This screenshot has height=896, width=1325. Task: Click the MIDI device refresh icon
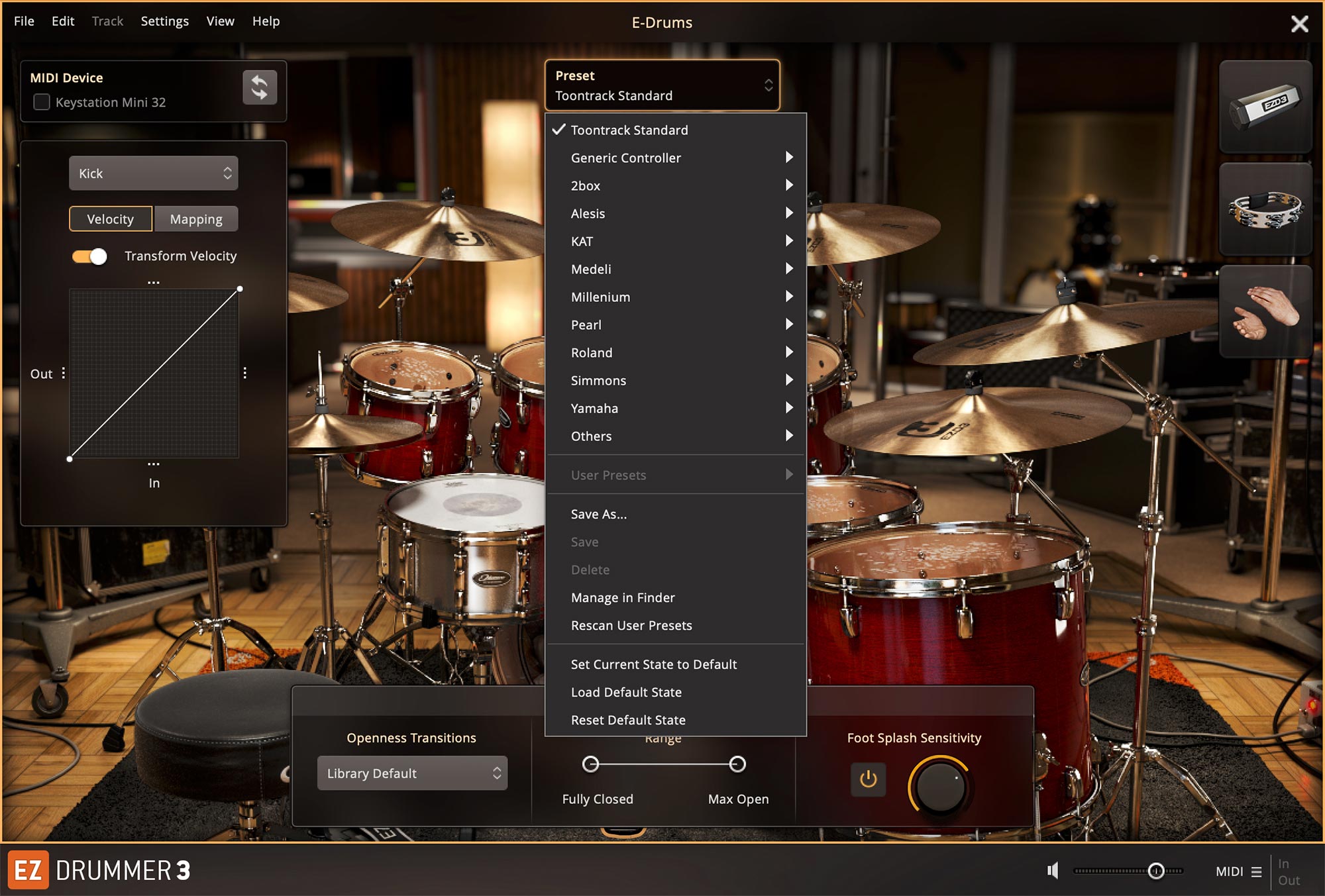[x=259, y=87]
